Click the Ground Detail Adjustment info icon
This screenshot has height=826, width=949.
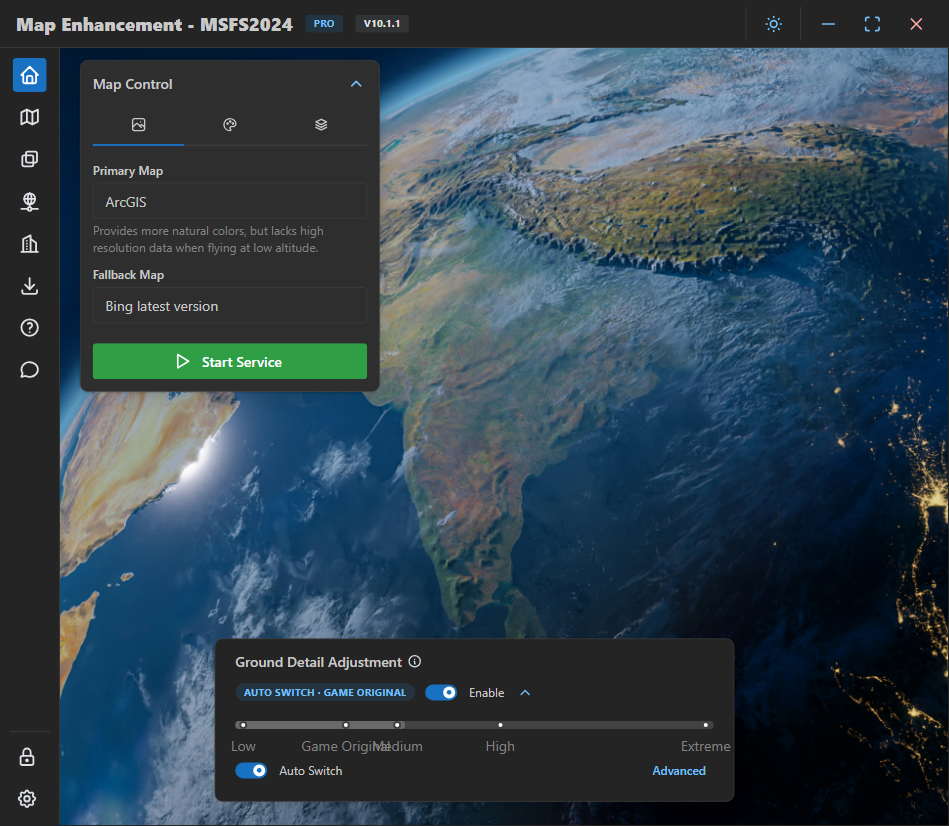[415, 661]
